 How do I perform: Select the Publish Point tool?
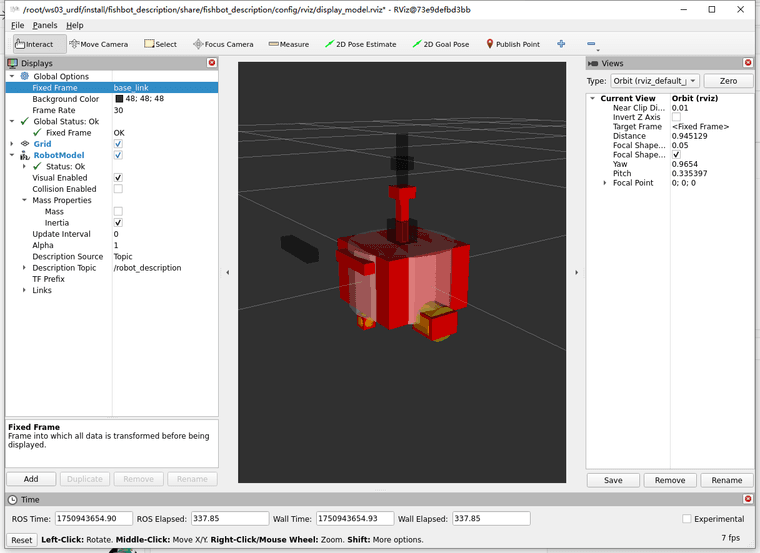[513, 44]
